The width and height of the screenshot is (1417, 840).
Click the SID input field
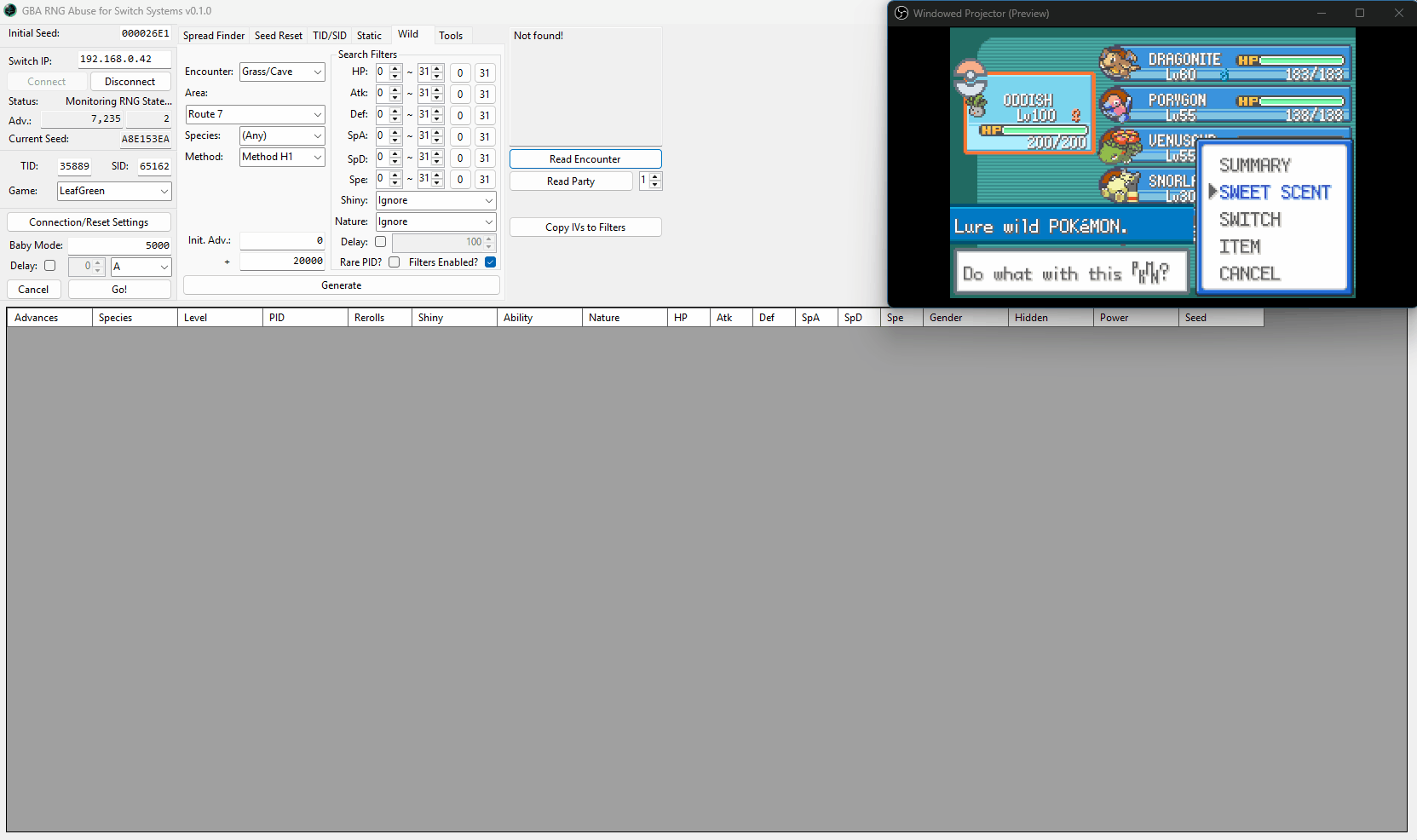tap(154, 166)
